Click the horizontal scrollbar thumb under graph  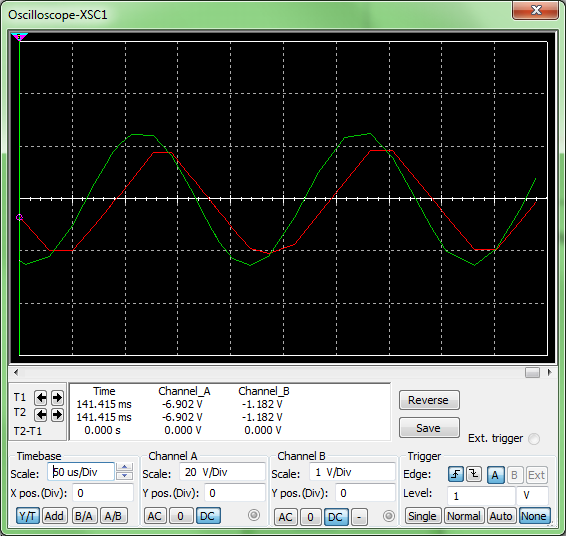click(x=532, y=372)
